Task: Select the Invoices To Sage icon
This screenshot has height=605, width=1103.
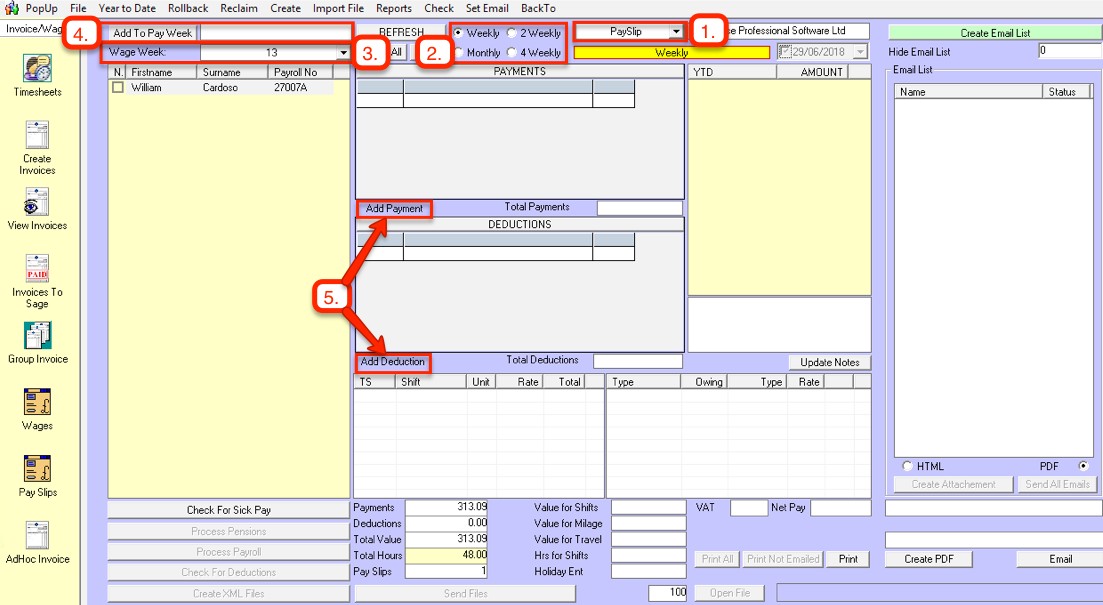Action: [x=37, y=270]
